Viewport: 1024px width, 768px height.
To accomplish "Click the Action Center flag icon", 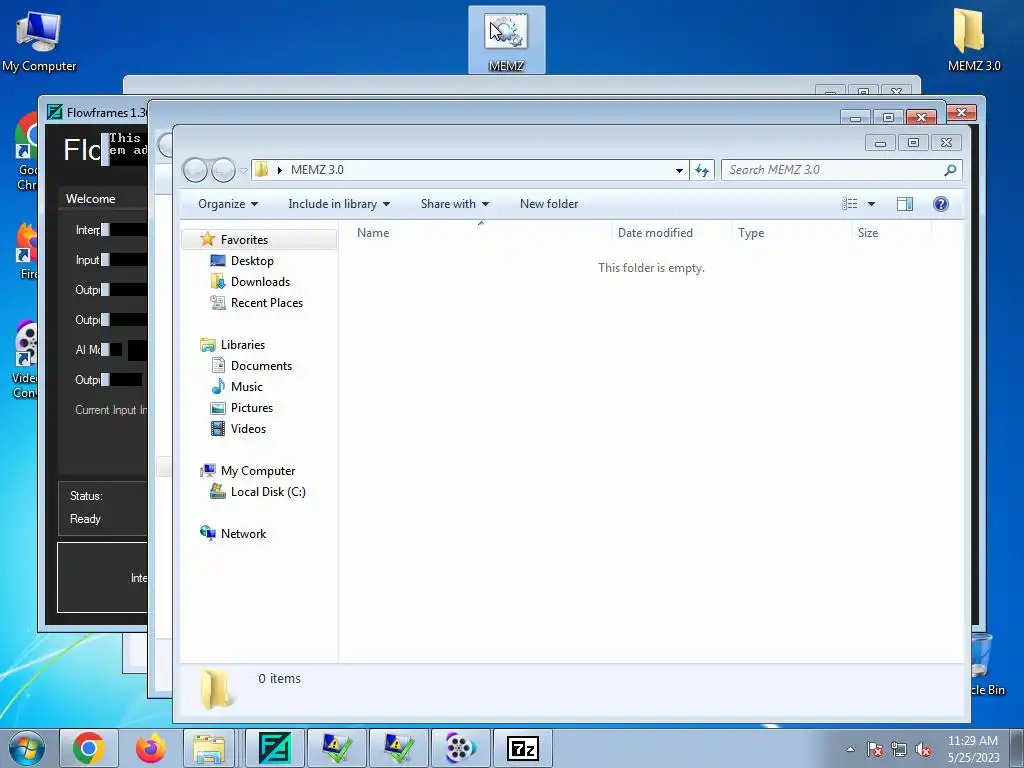I will click(875, 749).
